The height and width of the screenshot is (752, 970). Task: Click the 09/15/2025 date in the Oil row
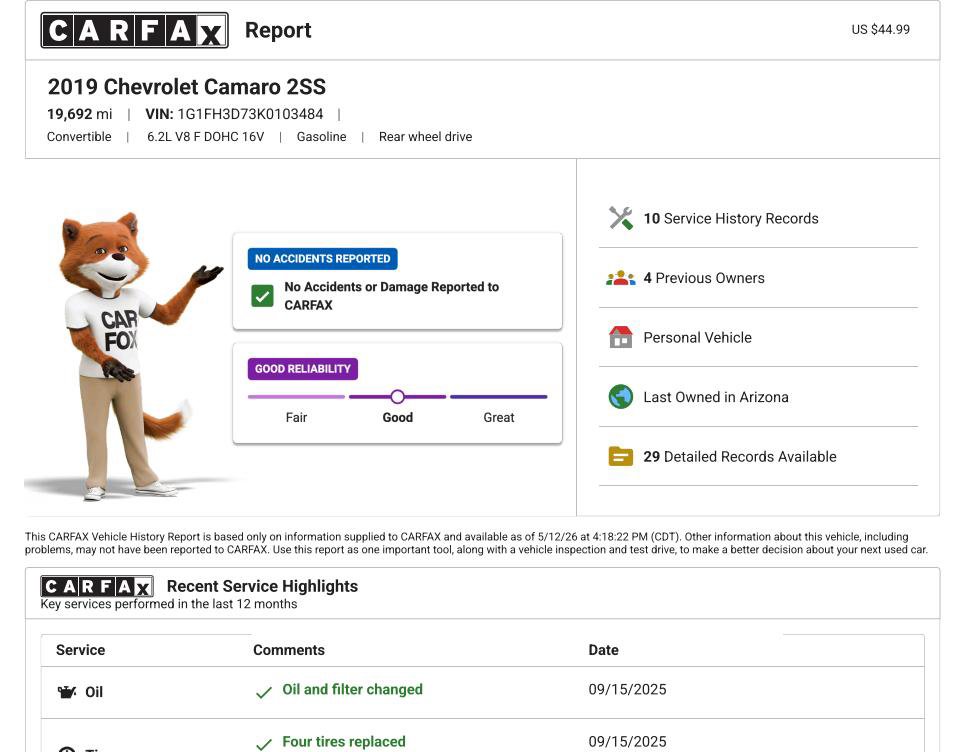(x=627, y=690)
